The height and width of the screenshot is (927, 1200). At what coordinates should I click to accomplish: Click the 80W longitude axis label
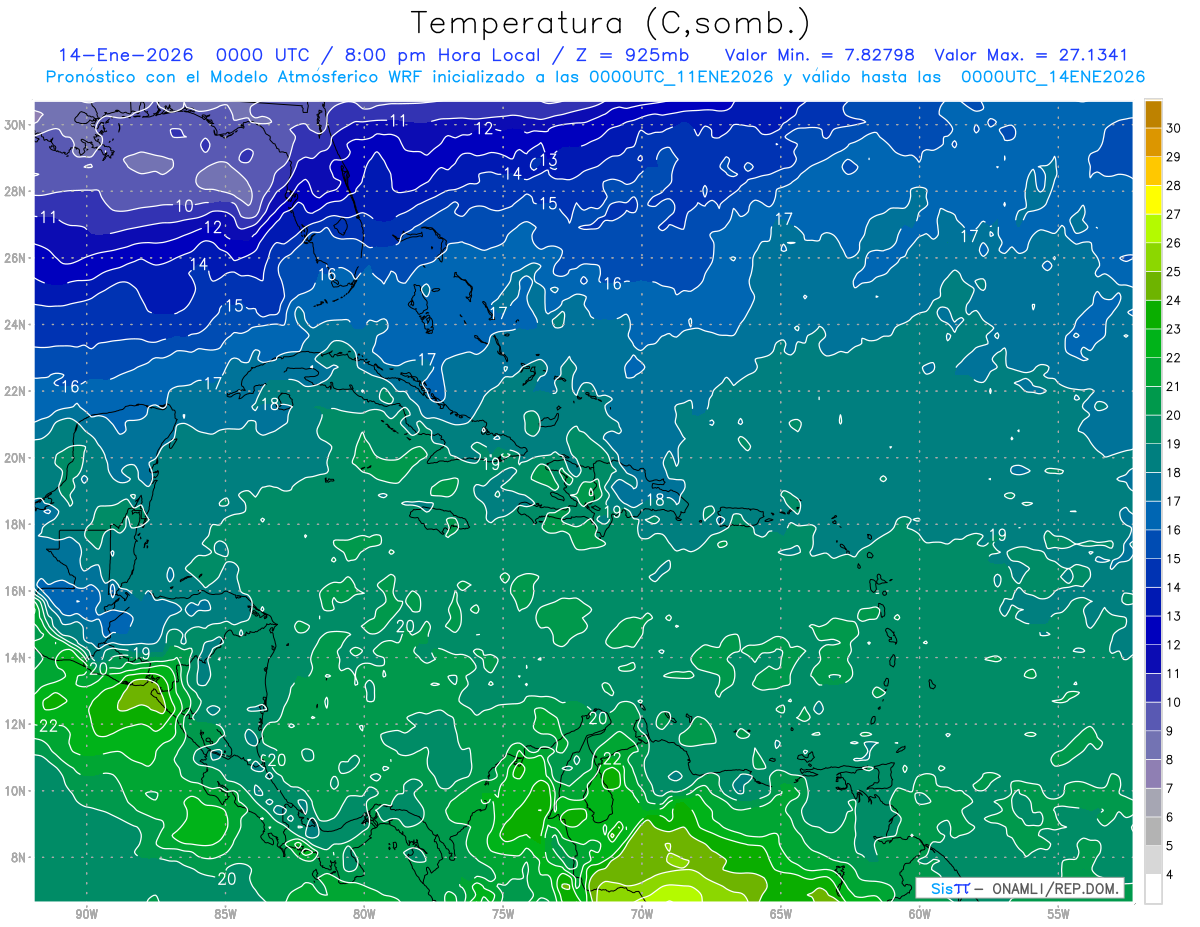tap(365, 914)
